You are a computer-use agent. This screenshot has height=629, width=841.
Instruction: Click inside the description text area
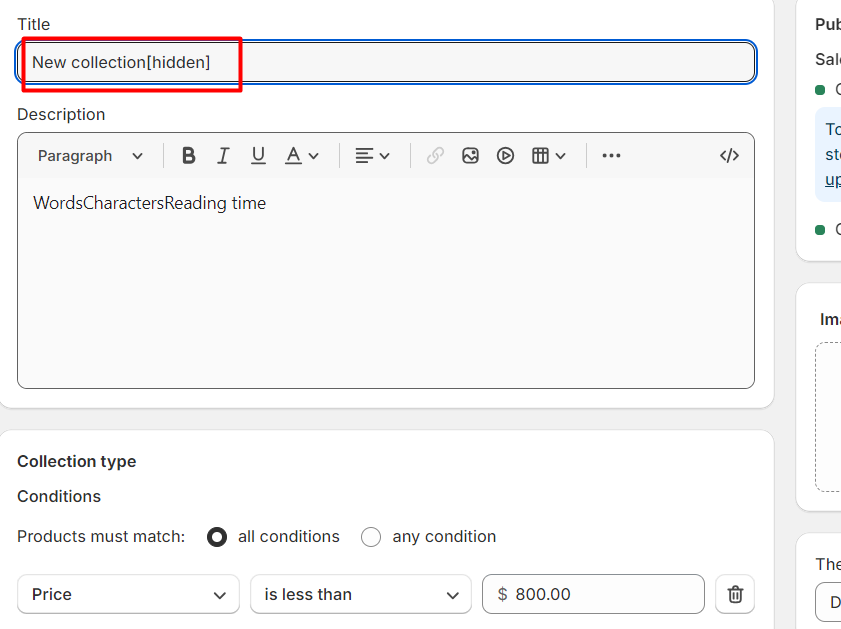386,282
